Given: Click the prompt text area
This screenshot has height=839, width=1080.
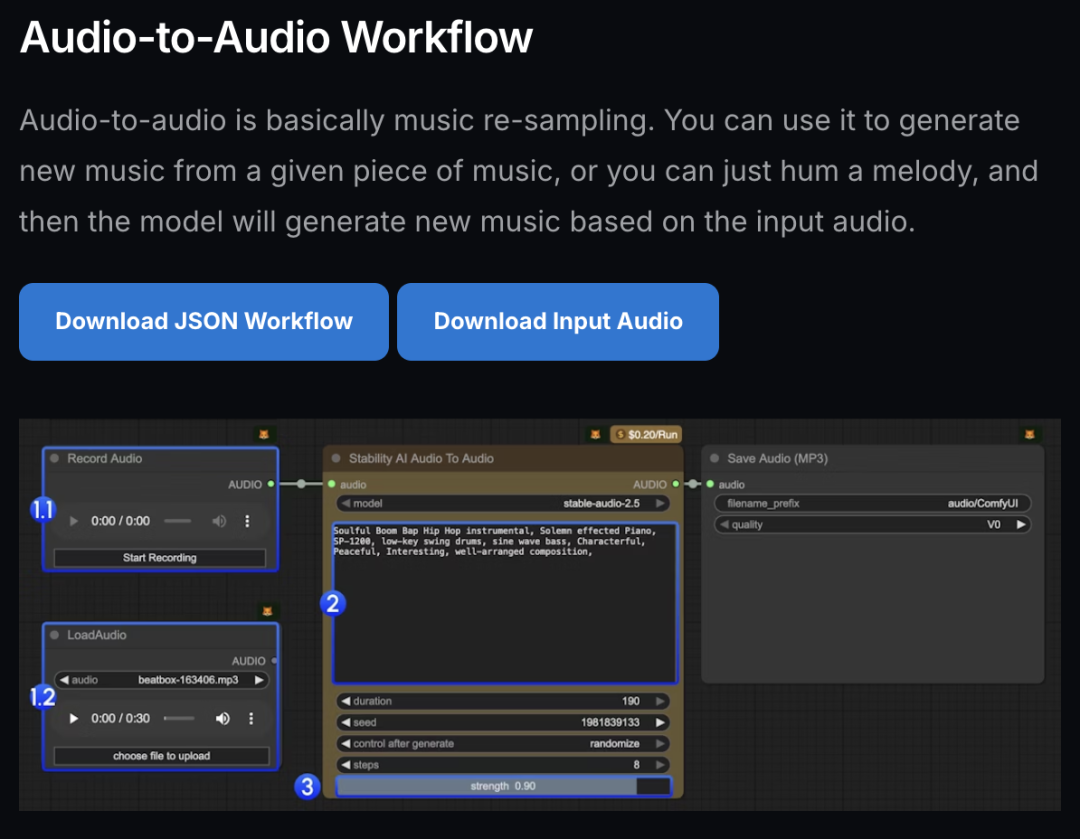Looking at the screenshot, I should 505,603.
